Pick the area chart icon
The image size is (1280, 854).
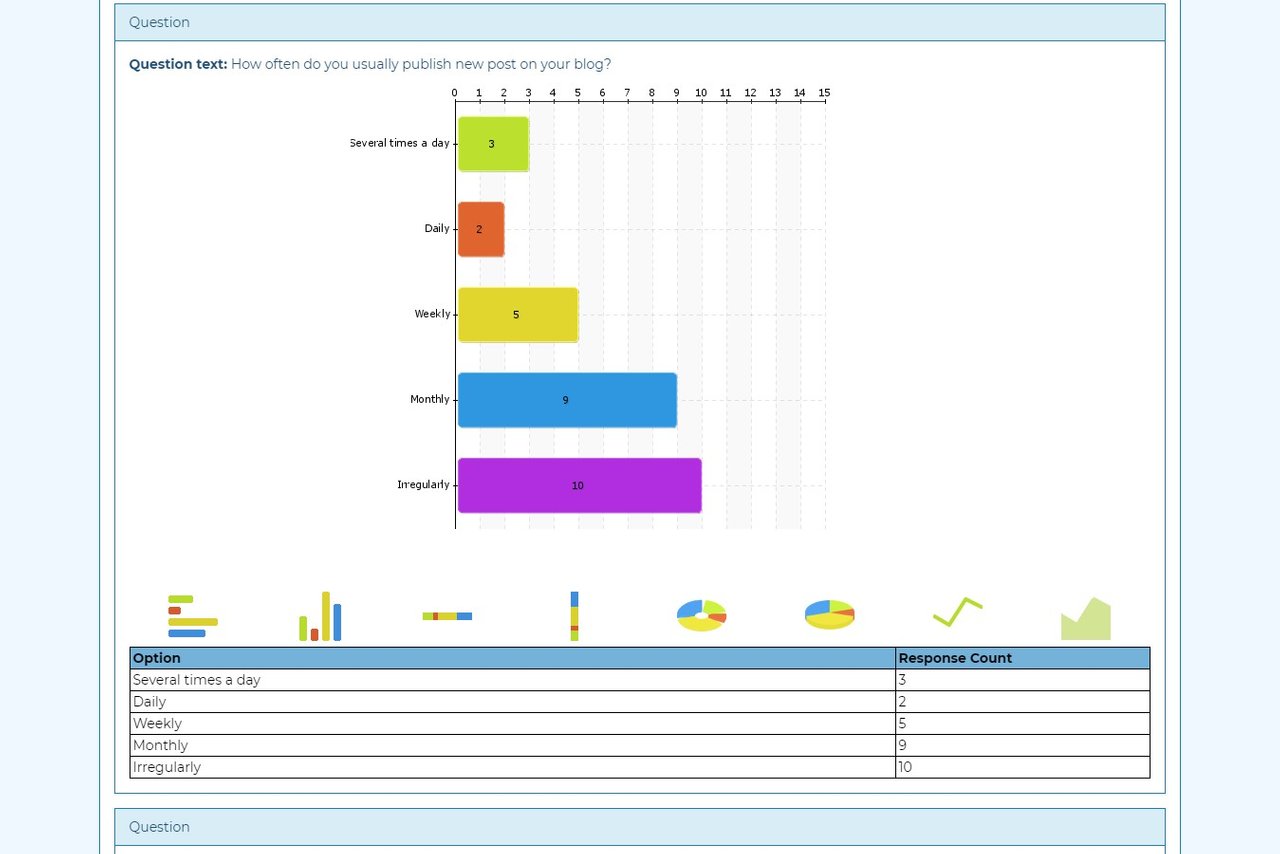point(1086,619)
